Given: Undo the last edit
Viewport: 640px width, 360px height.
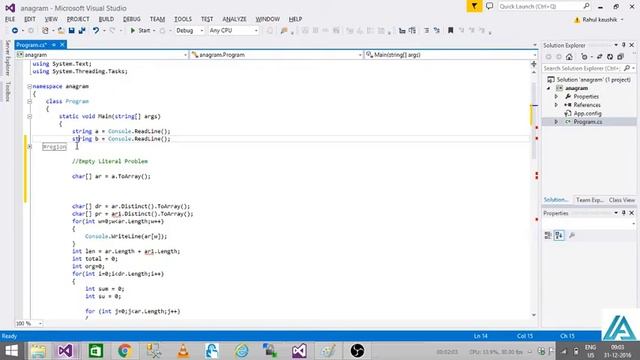Looking at the screenshot, I should tap(96, 31).
